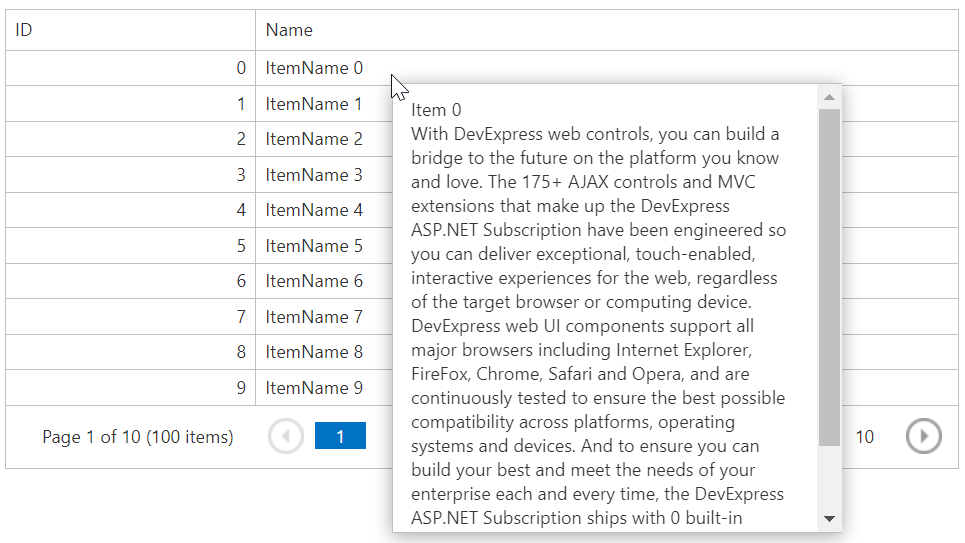This screenshot has width=965, height=543.
Task: Select the ItemName 6 cell
Action: pyautogui.click(x=324, y=281)
